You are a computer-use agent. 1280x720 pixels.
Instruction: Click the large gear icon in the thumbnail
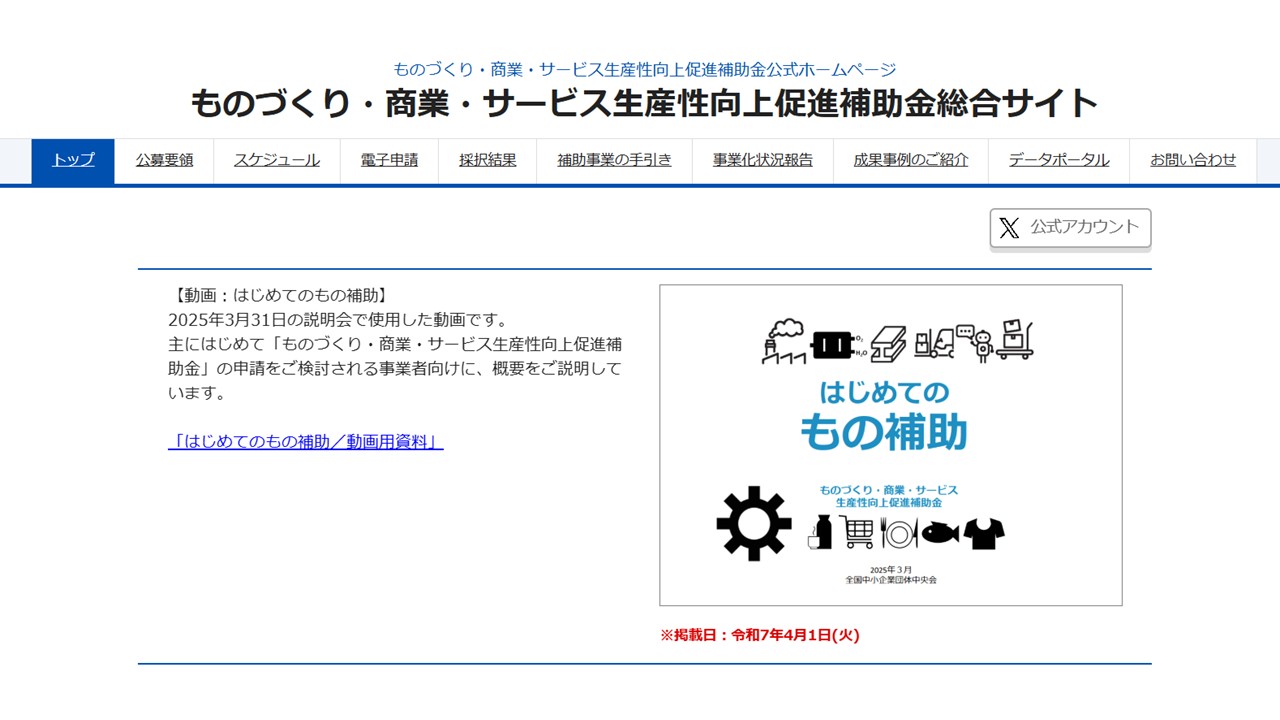[754, 523]
